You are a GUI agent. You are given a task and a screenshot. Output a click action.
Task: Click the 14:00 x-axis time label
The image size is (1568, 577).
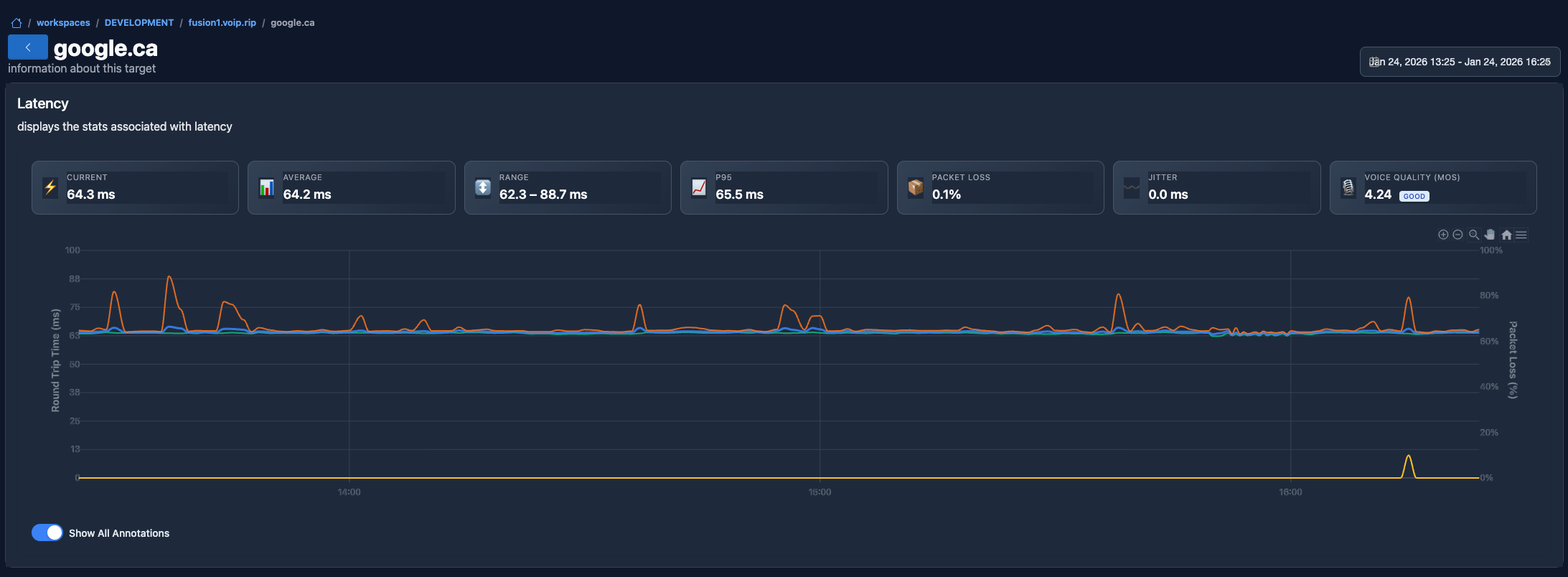point(349,492)
